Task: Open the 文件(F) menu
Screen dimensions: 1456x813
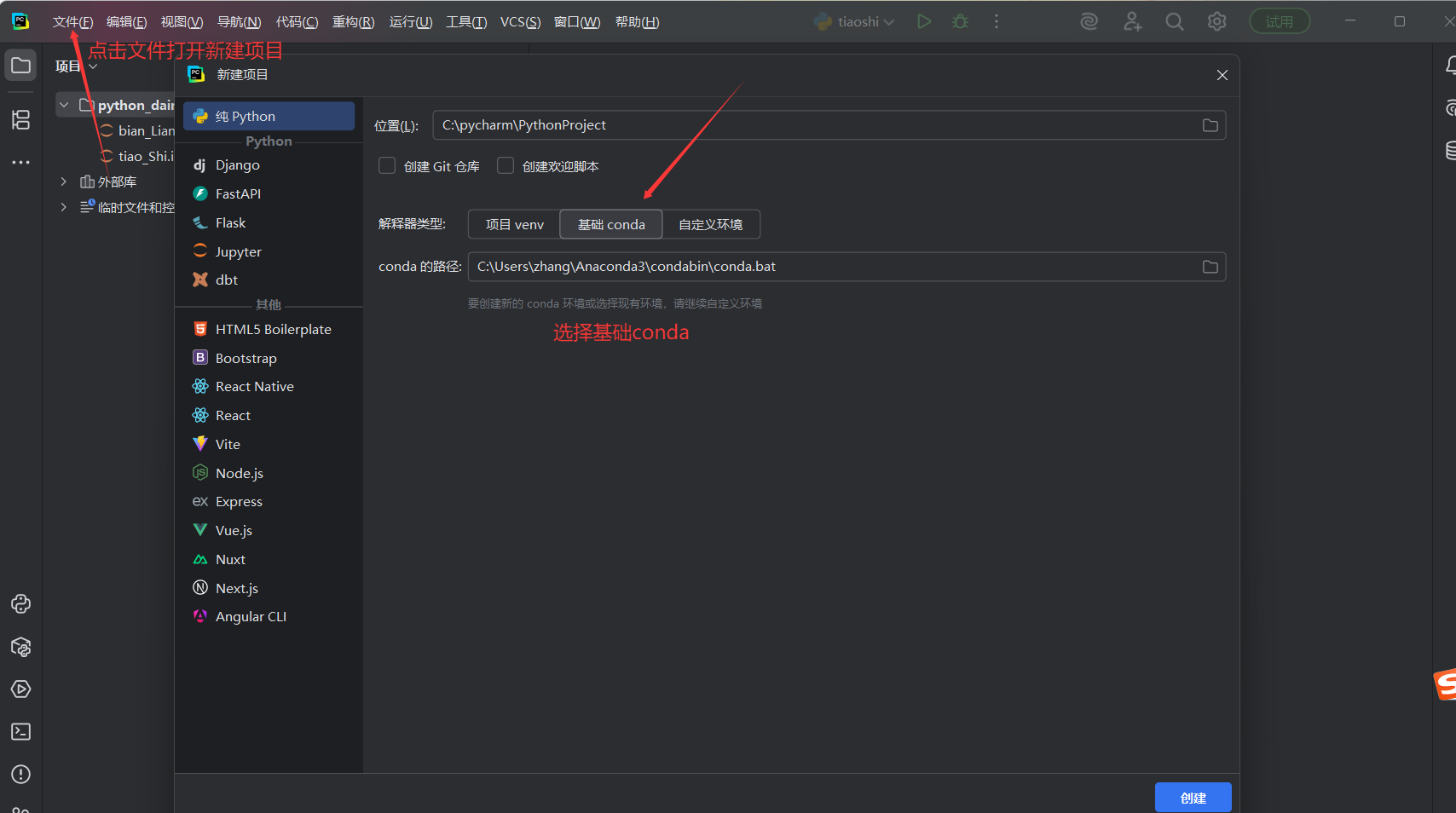Action: click(x=72, y=22)
